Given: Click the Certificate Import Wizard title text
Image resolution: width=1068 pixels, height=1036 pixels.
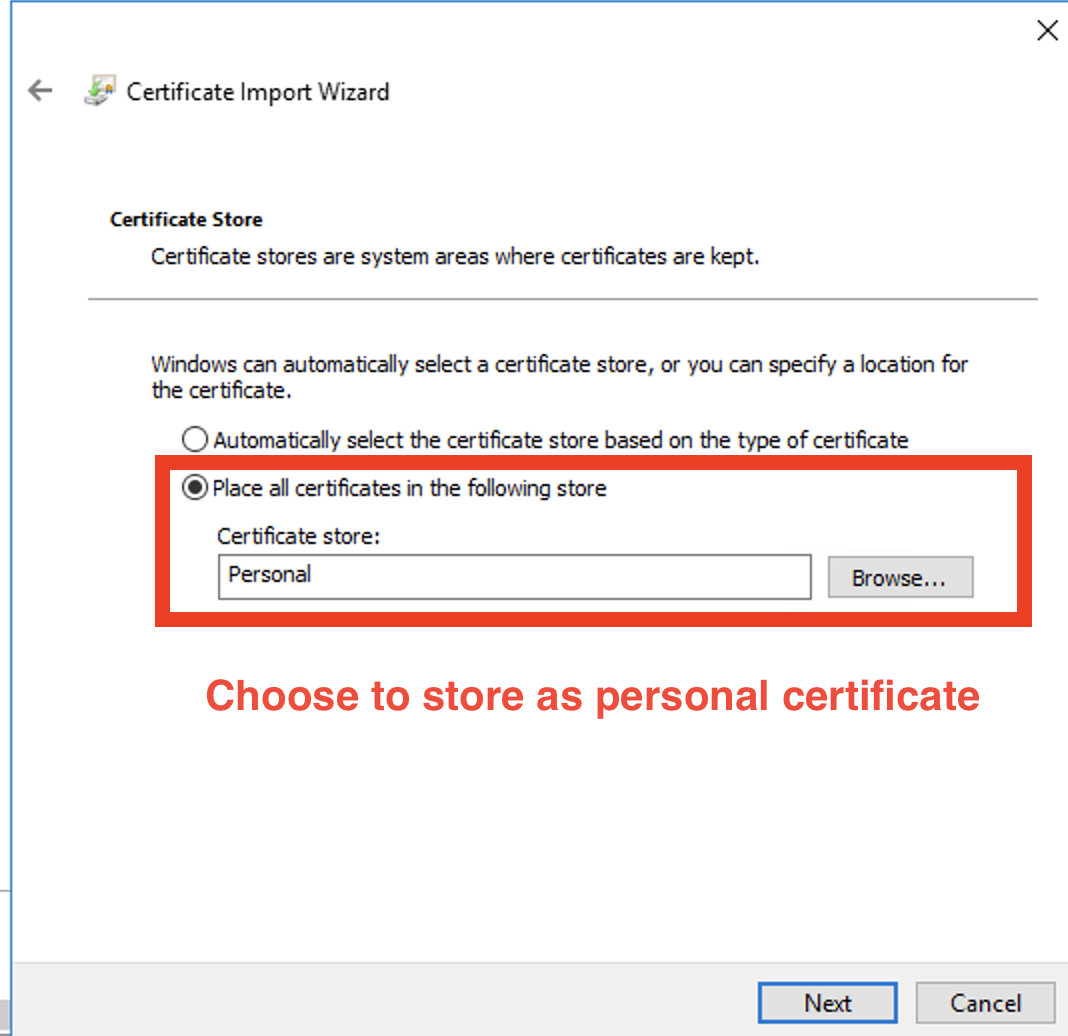Looking at the screenshot, I should (x=258, y=92).
